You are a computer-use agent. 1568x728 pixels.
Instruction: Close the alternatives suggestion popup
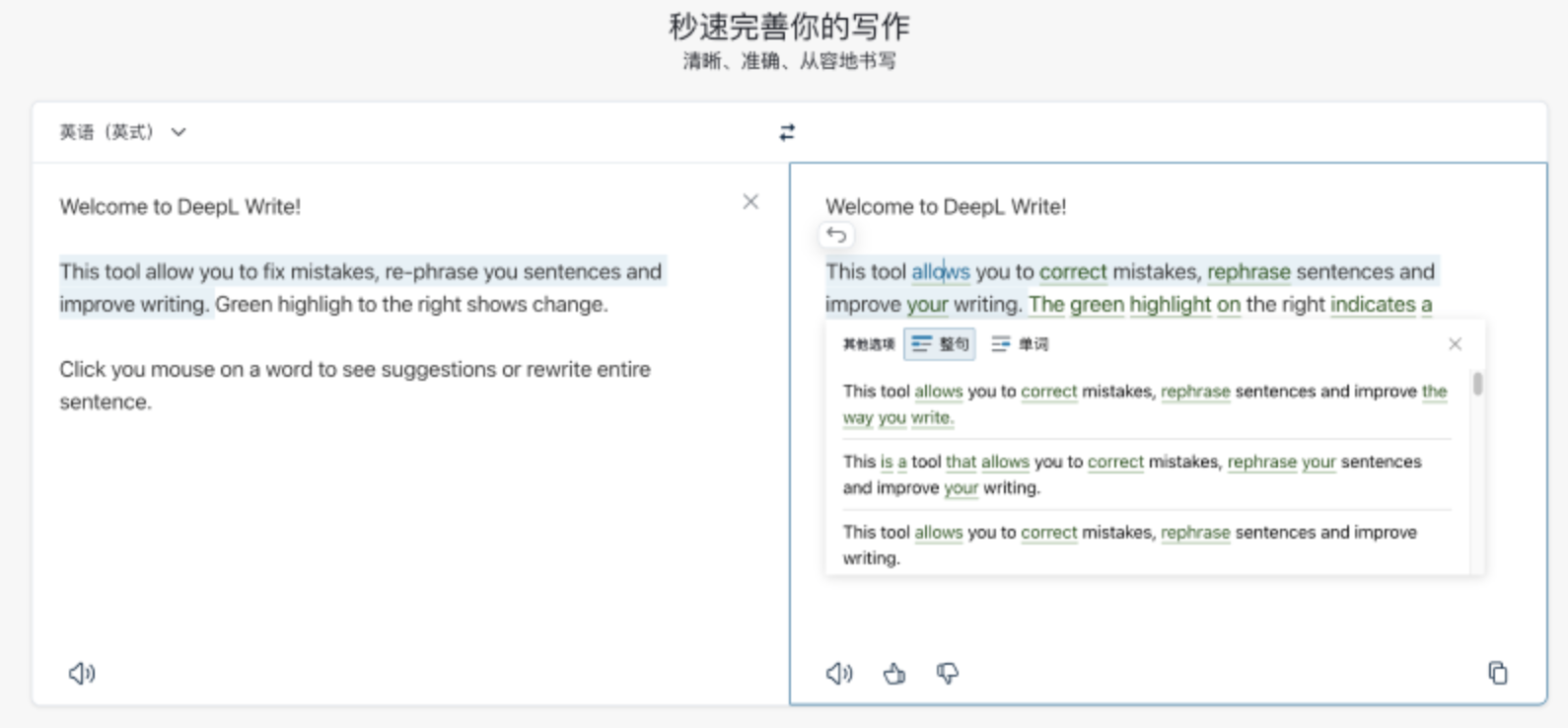pos(1455,344)
